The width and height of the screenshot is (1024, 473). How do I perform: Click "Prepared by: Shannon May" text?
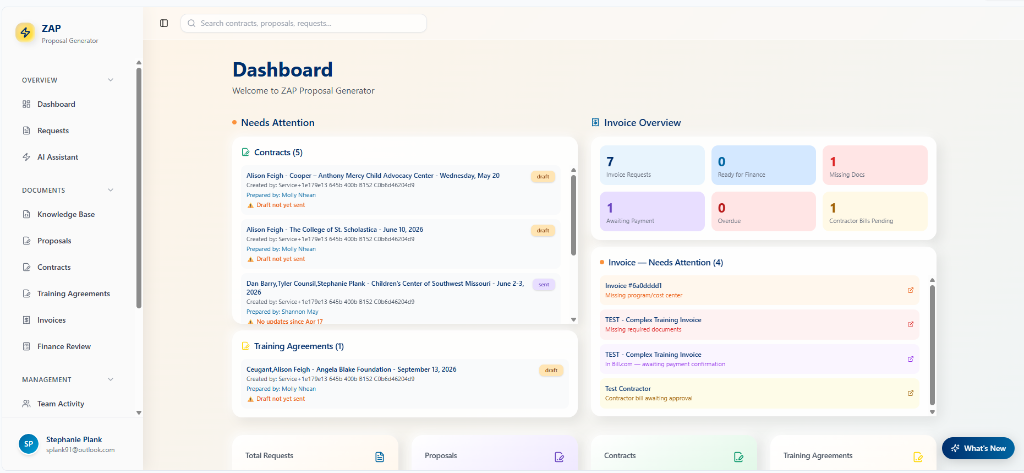(281, 312)
